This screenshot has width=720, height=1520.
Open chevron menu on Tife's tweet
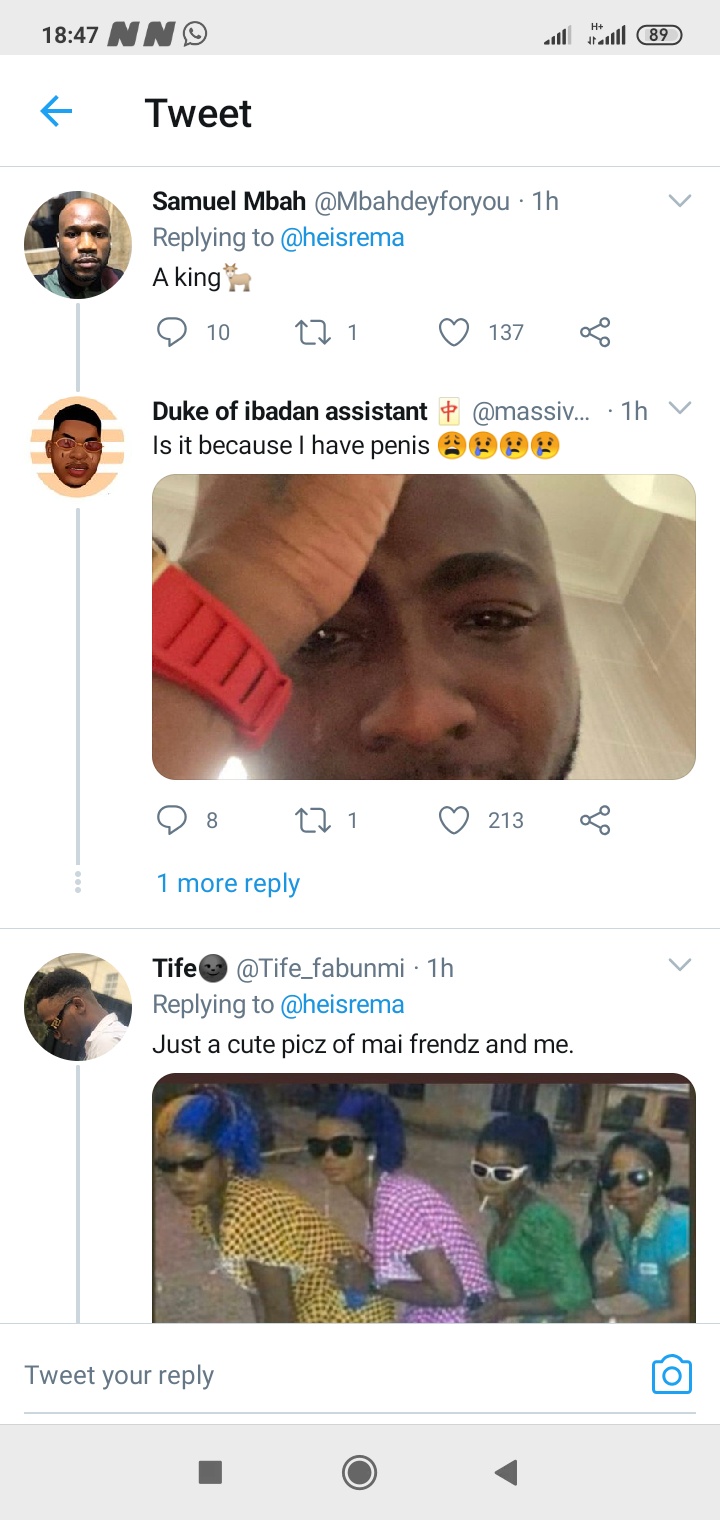coord(679,965)
